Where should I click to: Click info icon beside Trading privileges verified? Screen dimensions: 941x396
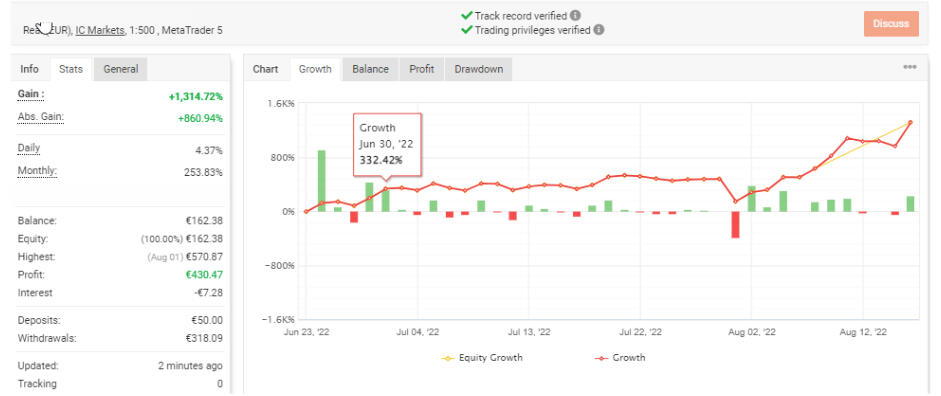(599, 29)
